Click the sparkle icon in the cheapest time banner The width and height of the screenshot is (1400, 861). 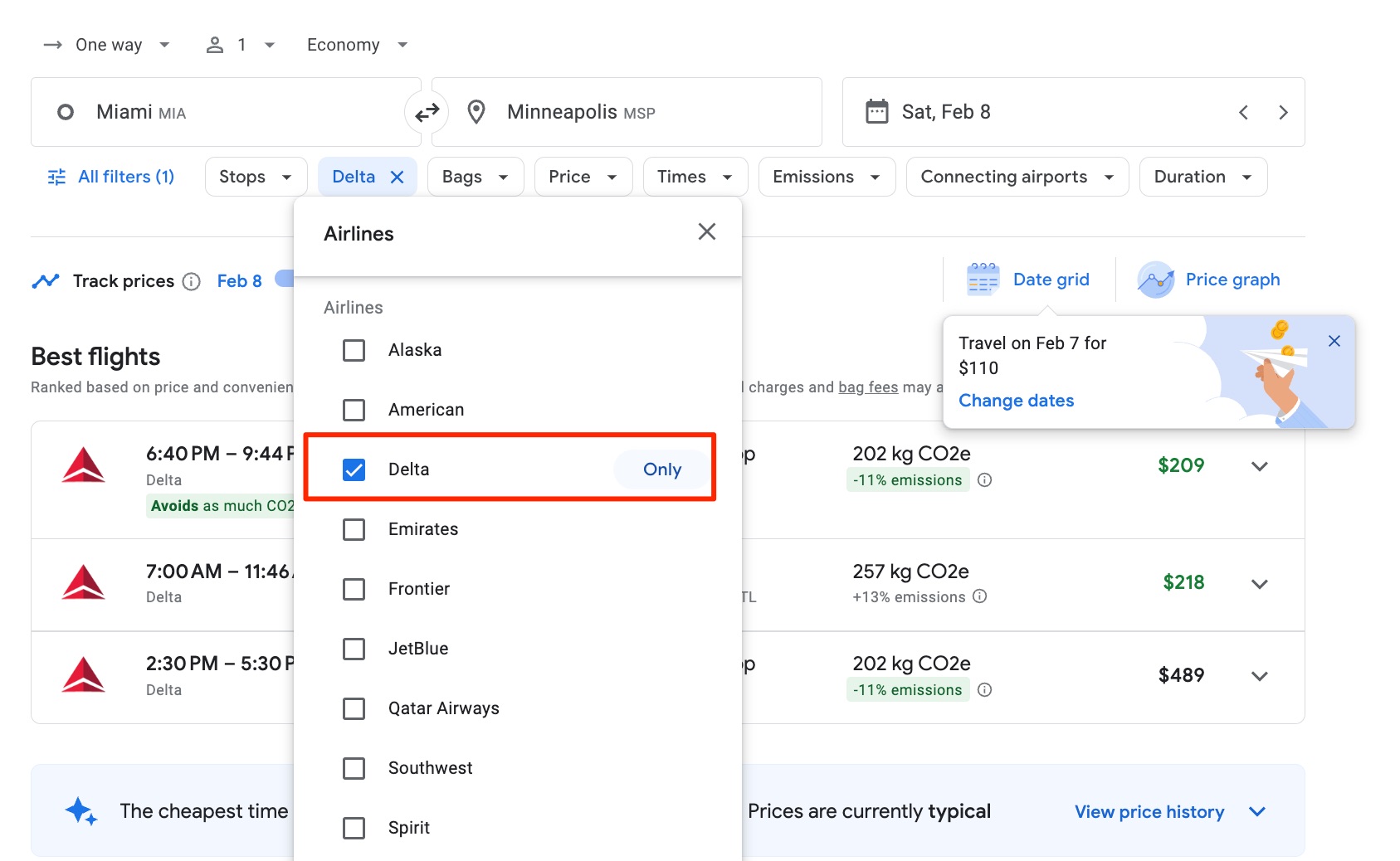(x=80, y=810)
